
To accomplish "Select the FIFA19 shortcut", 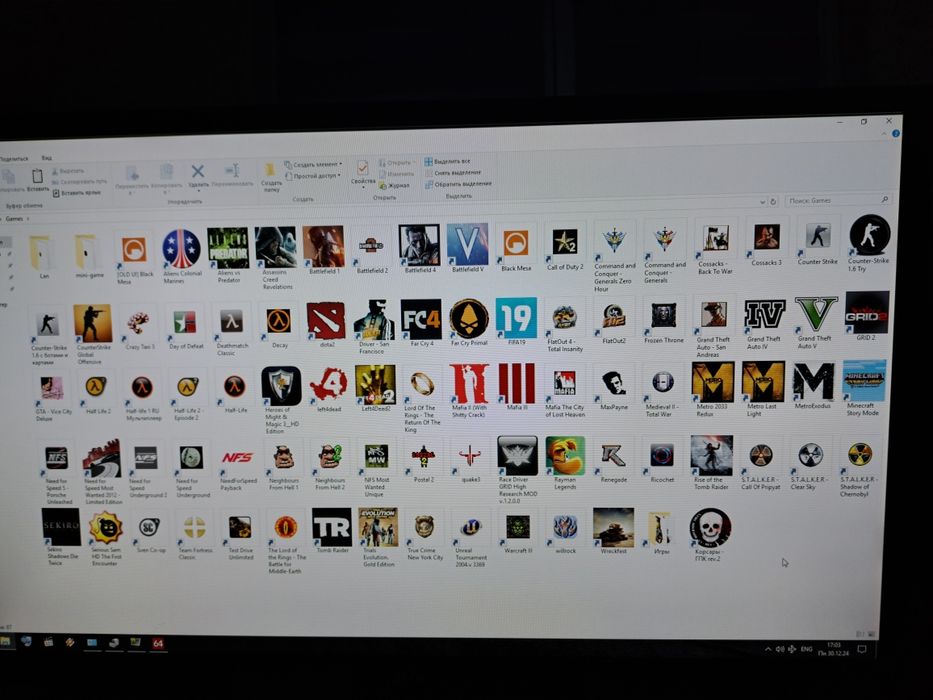I will click(x=516, y=318).
